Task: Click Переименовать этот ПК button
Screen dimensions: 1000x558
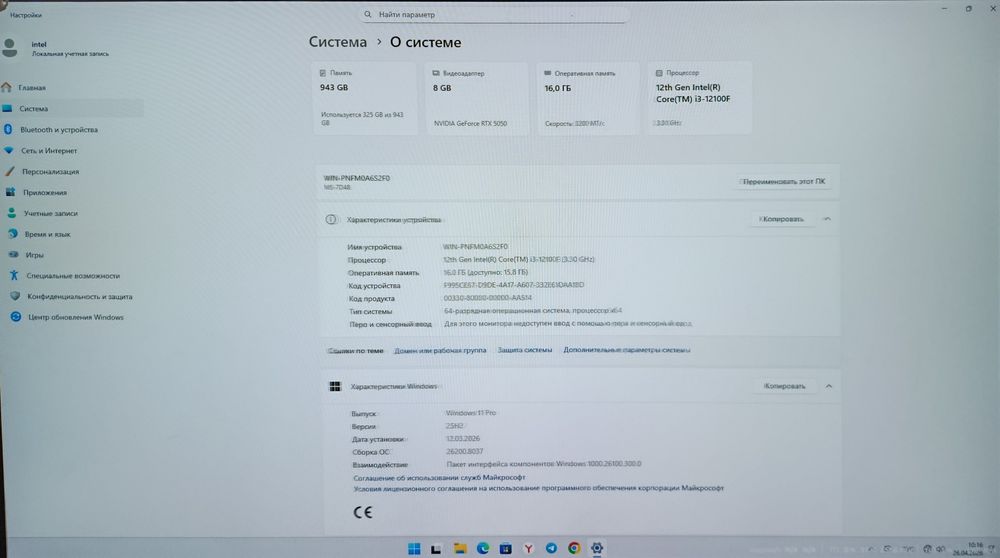Action: 783,182
